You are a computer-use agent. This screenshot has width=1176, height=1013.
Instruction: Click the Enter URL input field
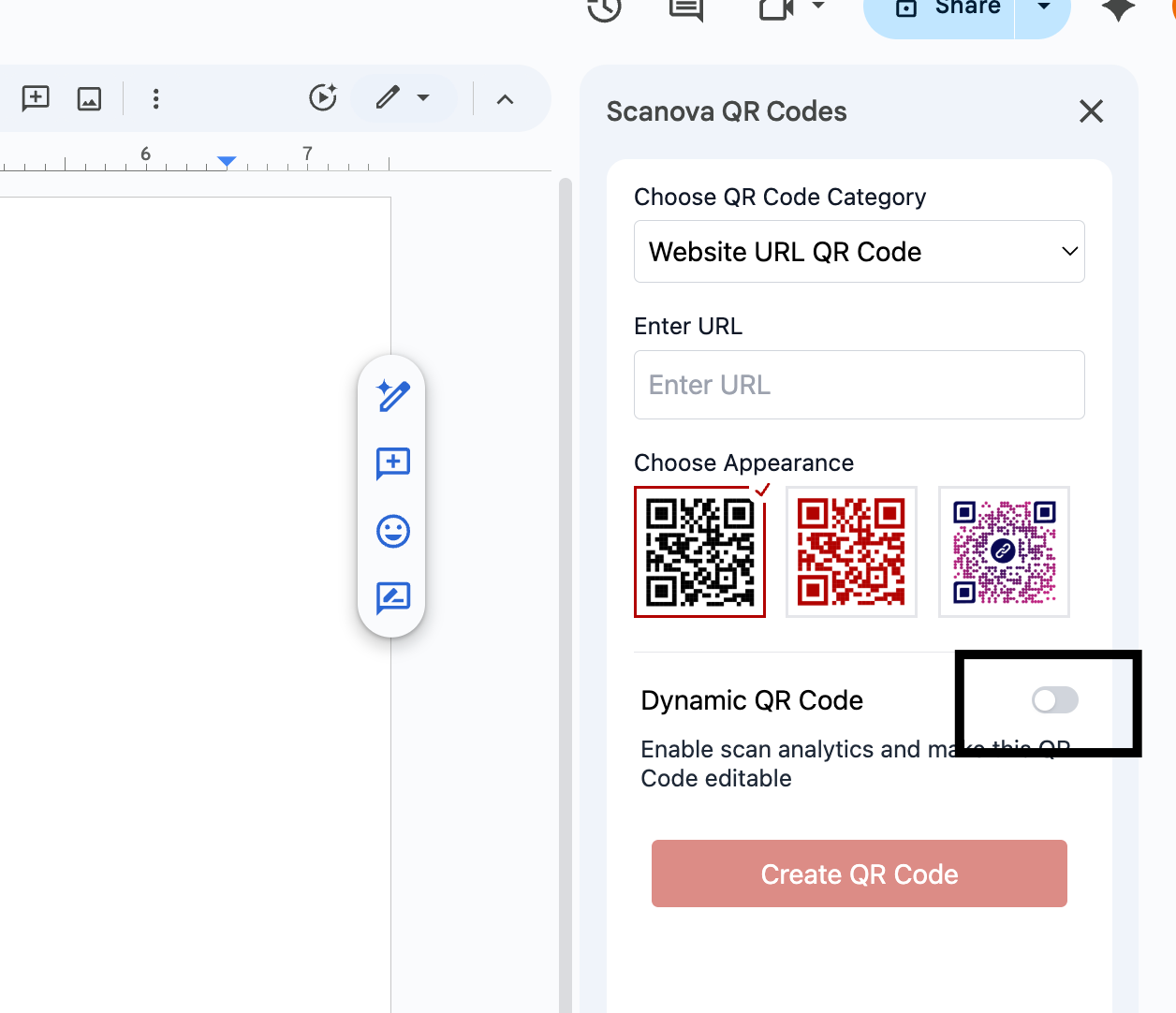(x=859, y=385)
